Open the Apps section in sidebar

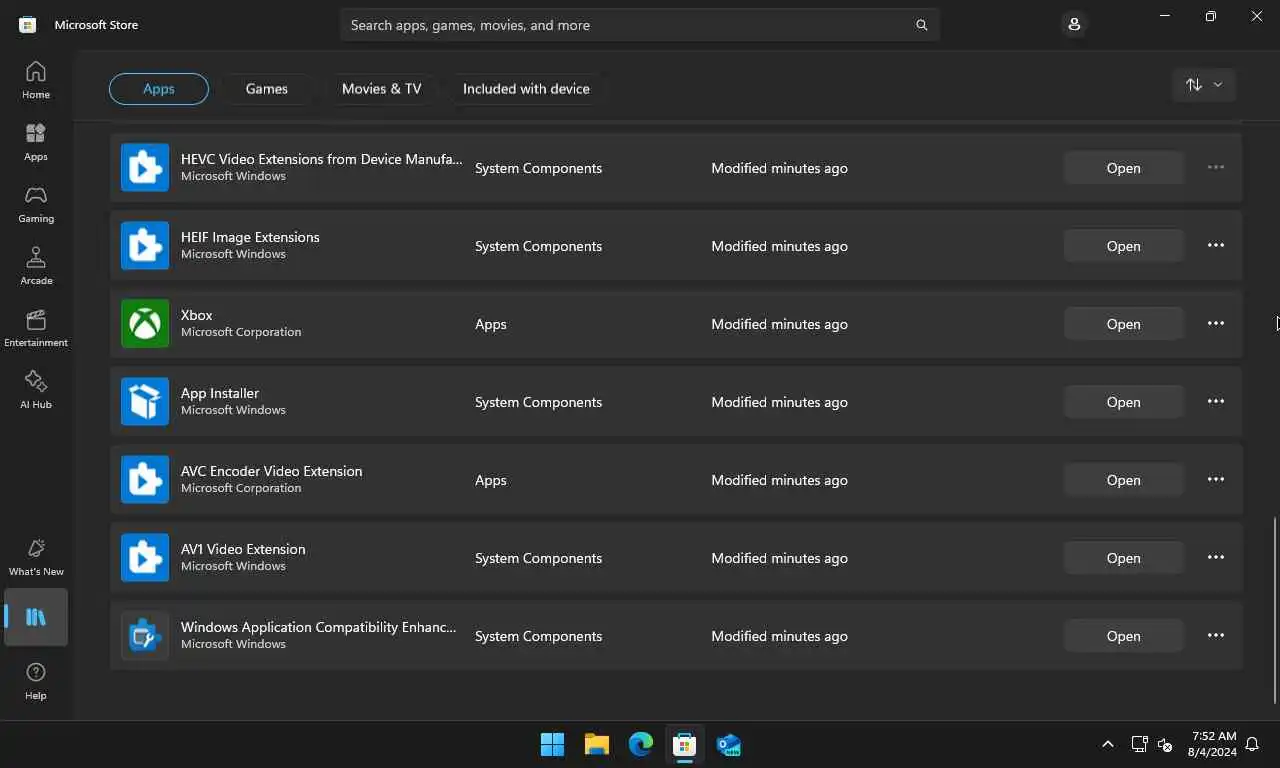tap(36, 142)
